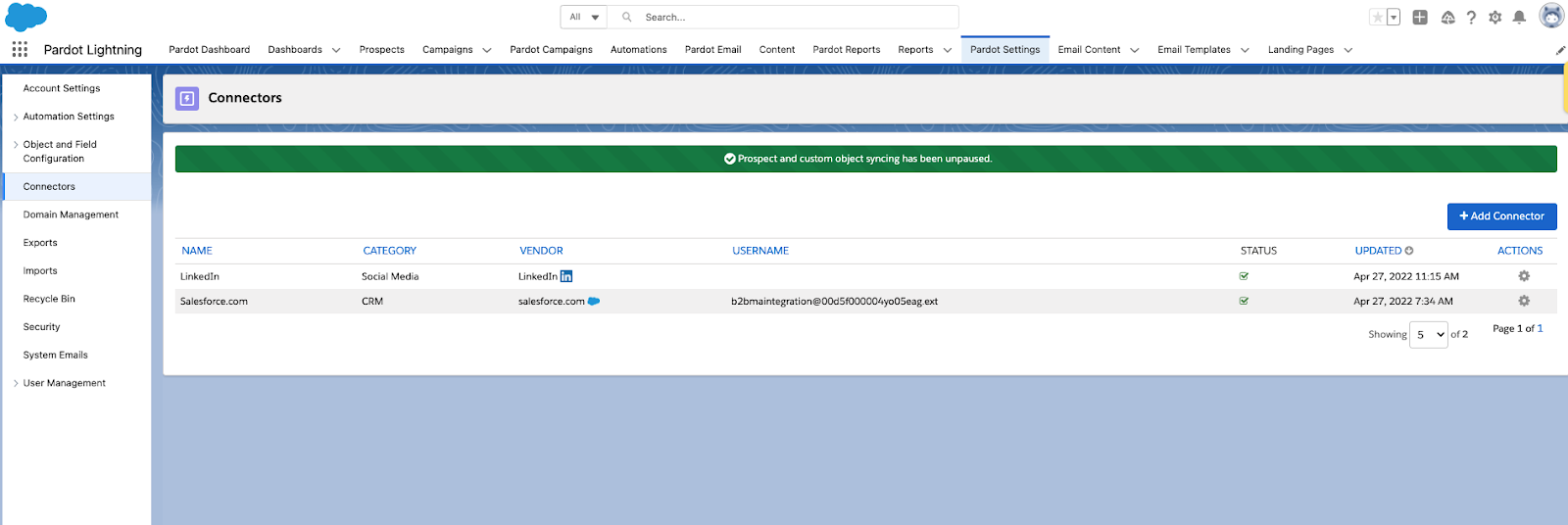Image resolution: width=1568 pixels, height=525 pixels.
Task: Sort by the NAME column header
Action: 197,251
